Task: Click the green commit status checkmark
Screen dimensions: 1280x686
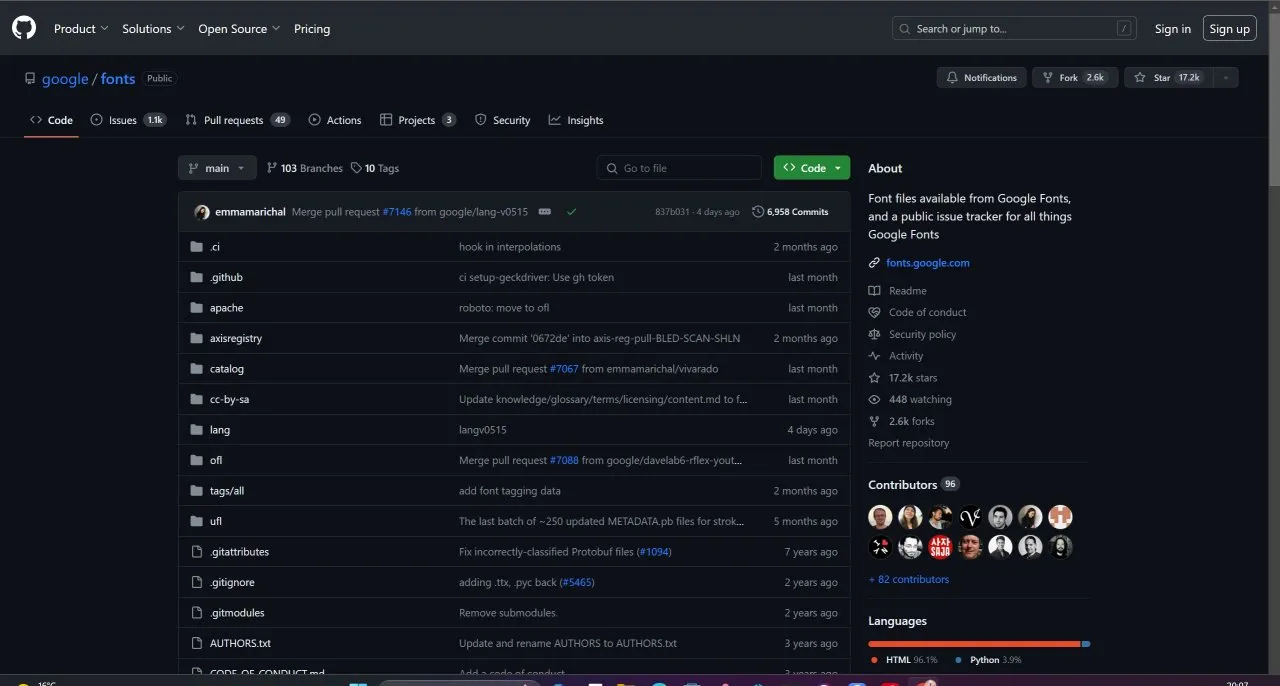Action: tap(572, 212)
